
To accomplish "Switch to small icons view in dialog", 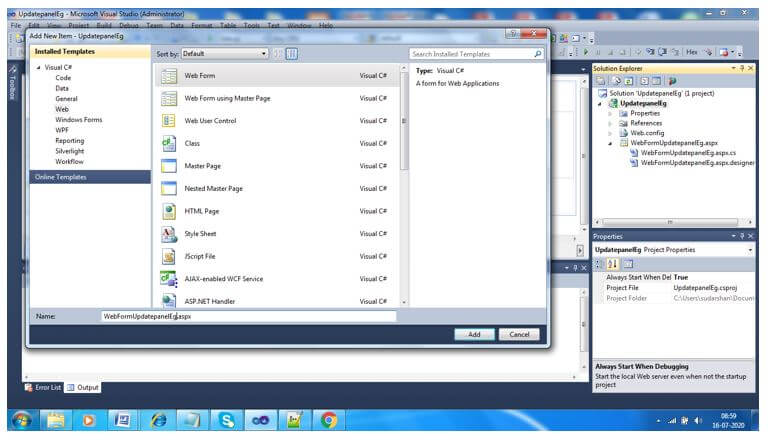I will tap(278, 54).
